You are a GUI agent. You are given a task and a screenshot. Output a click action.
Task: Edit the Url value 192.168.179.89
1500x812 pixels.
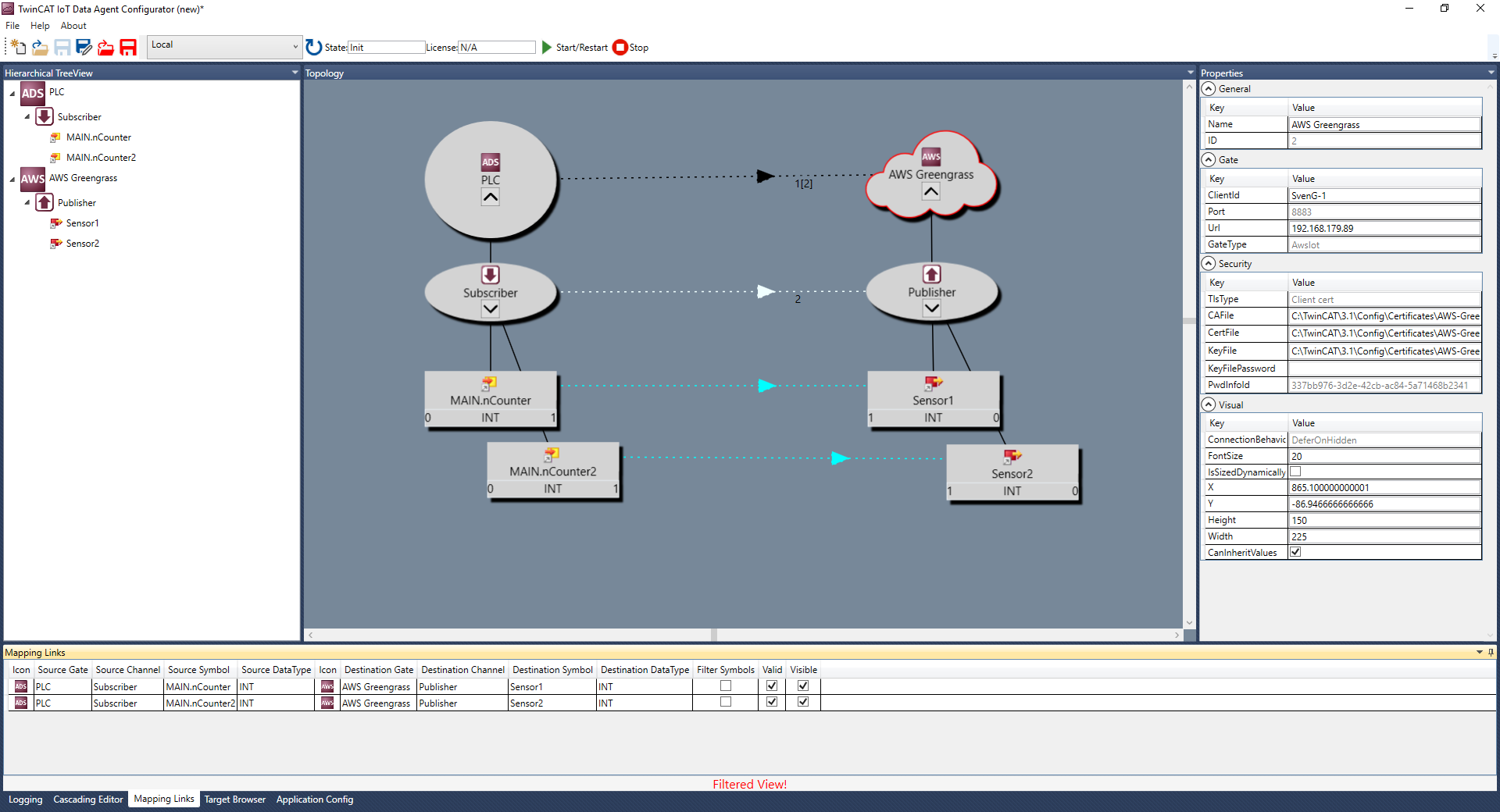coord(1384,228)
